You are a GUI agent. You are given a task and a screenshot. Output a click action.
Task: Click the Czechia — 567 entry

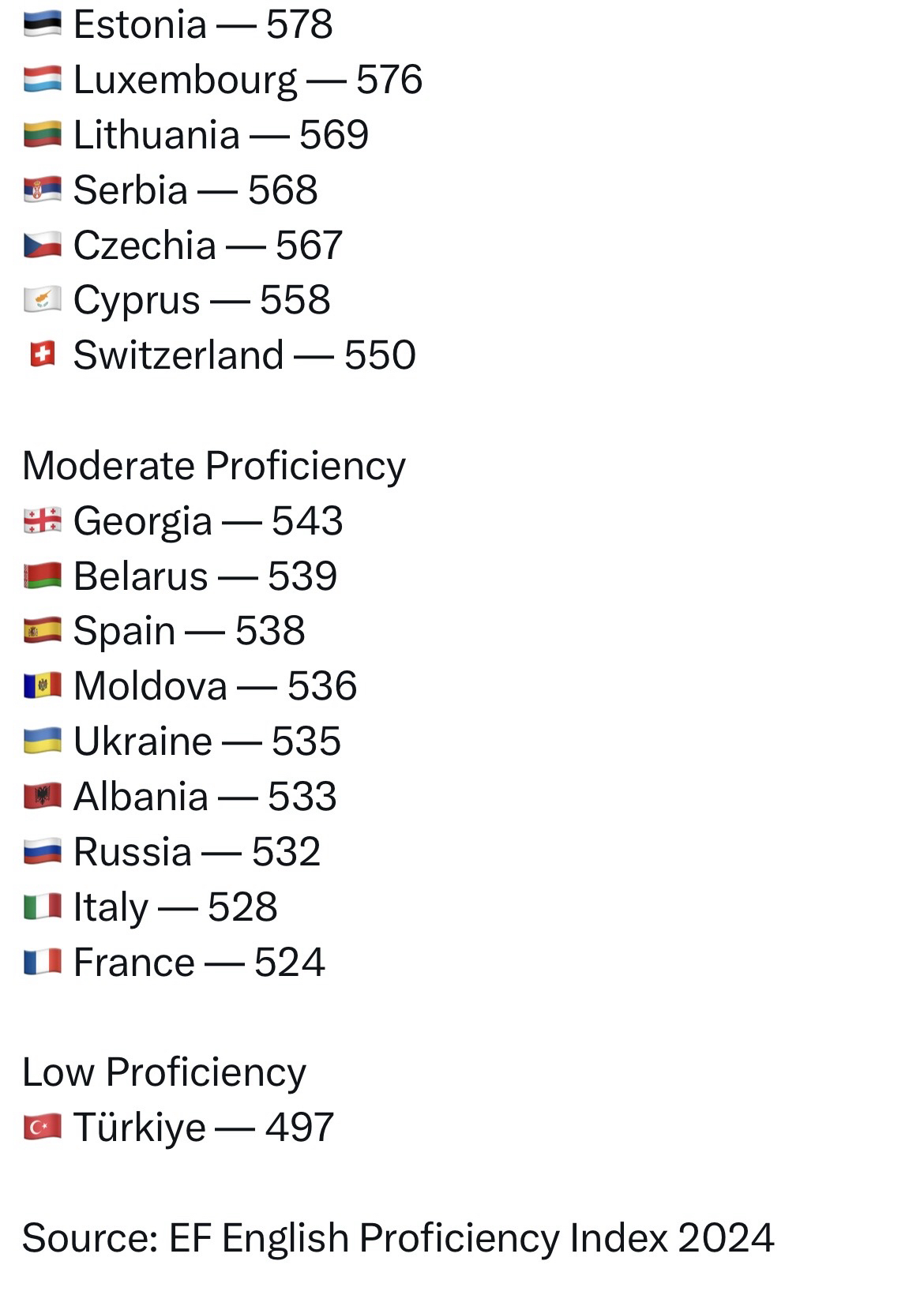point(208,246)
